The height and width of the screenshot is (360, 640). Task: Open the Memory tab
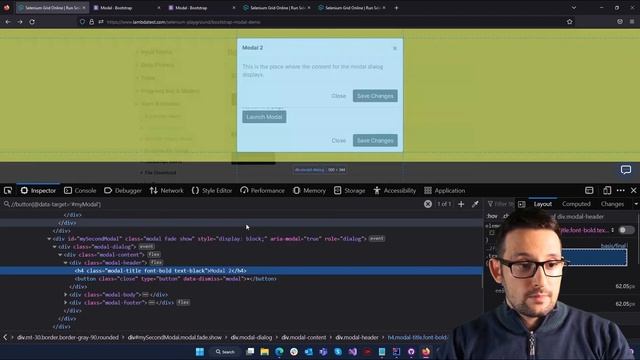[x=309, y=191]
